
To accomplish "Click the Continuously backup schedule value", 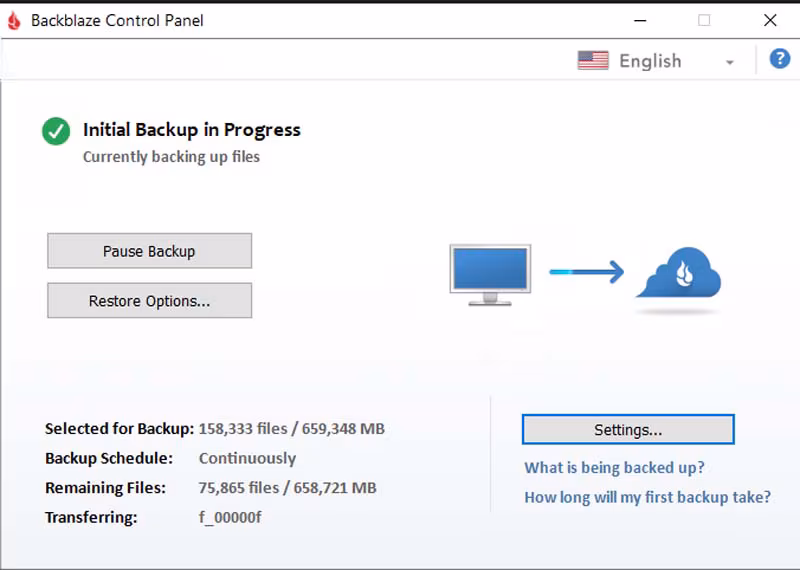I will [247, 458].
